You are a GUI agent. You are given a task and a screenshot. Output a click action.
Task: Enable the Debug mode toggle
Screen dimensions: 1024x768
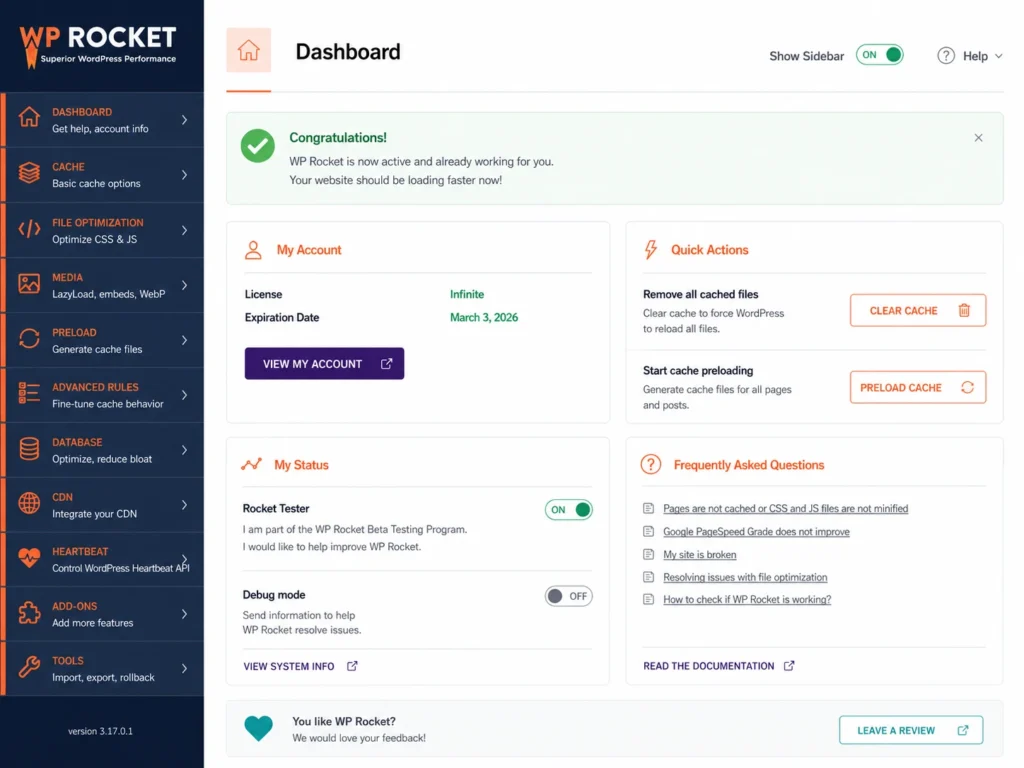point(569,596)
